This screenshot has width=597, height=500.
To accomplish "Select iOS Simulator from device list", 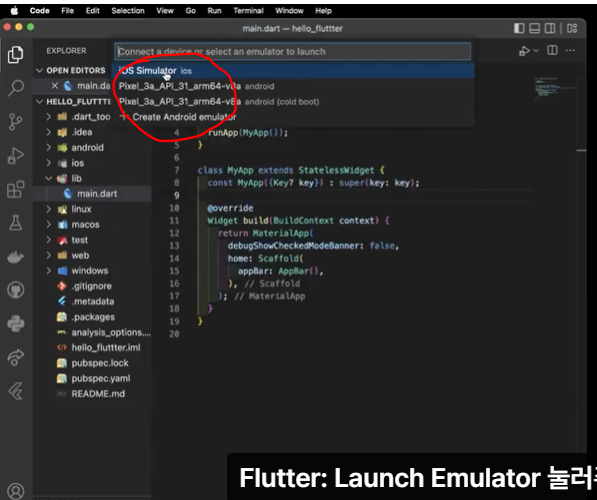I will tap(294, 71).
